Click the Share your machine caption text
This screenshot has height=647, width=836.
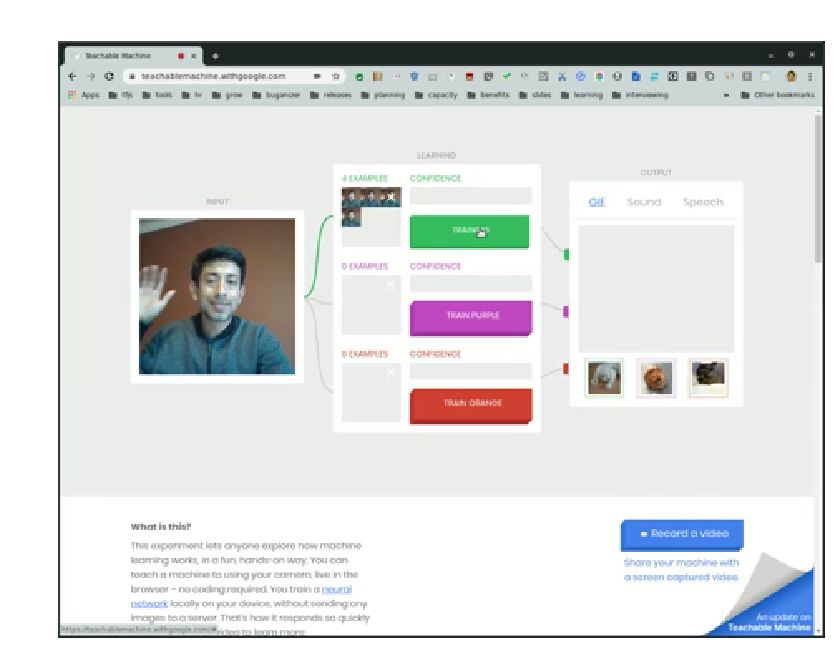coord(681,570)
